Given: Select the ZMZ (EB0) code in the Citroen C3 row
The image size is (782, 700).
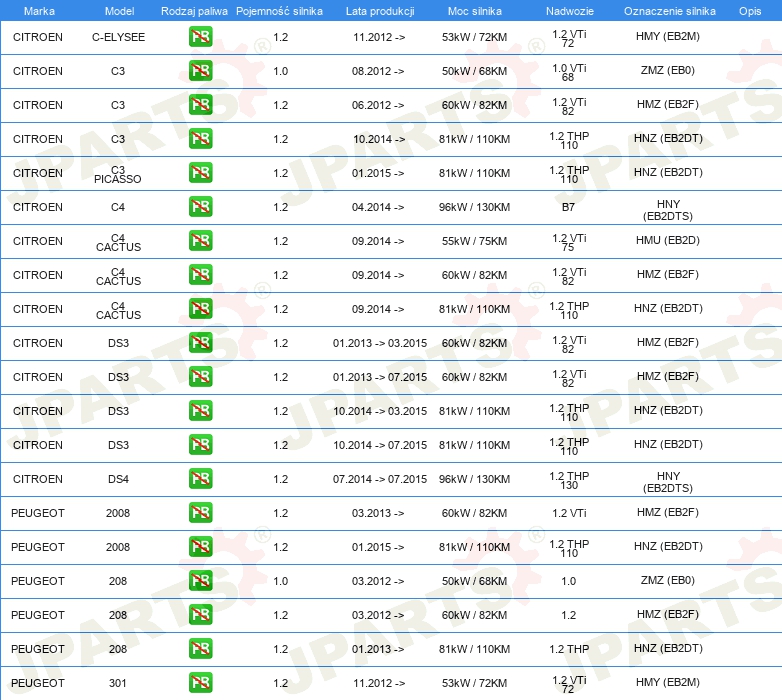Looking at the screenshot, I should click(668, 70).
